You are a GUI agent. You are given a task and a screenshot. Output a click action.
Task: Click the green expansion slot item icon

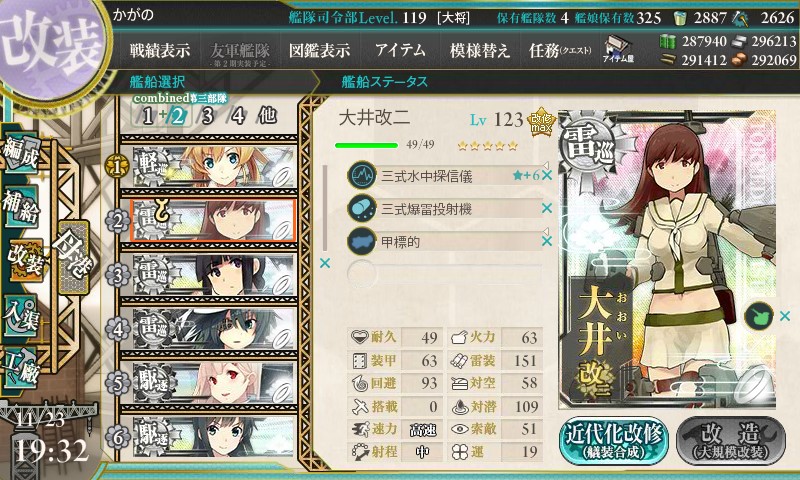[759, 316]
